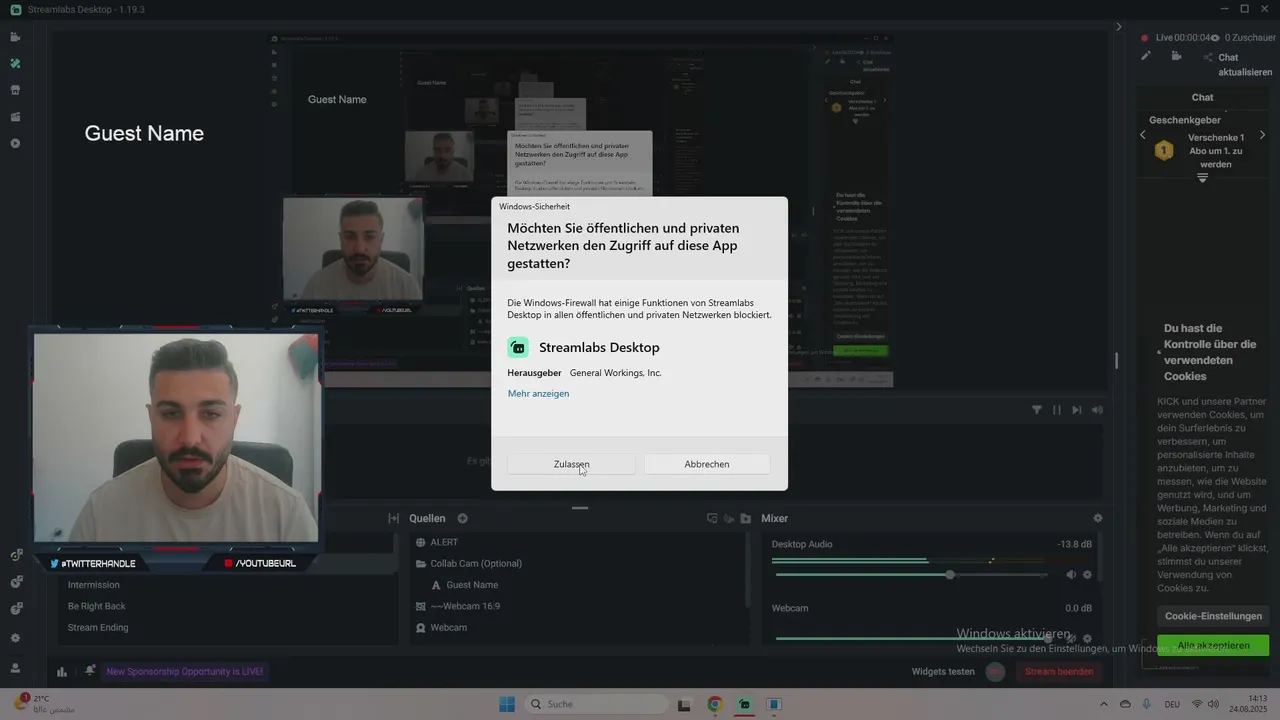The height and width of the screenshot is (720, 1280).
Task: Open the Mehr anzeigen link
Action: tap(538, 393)
